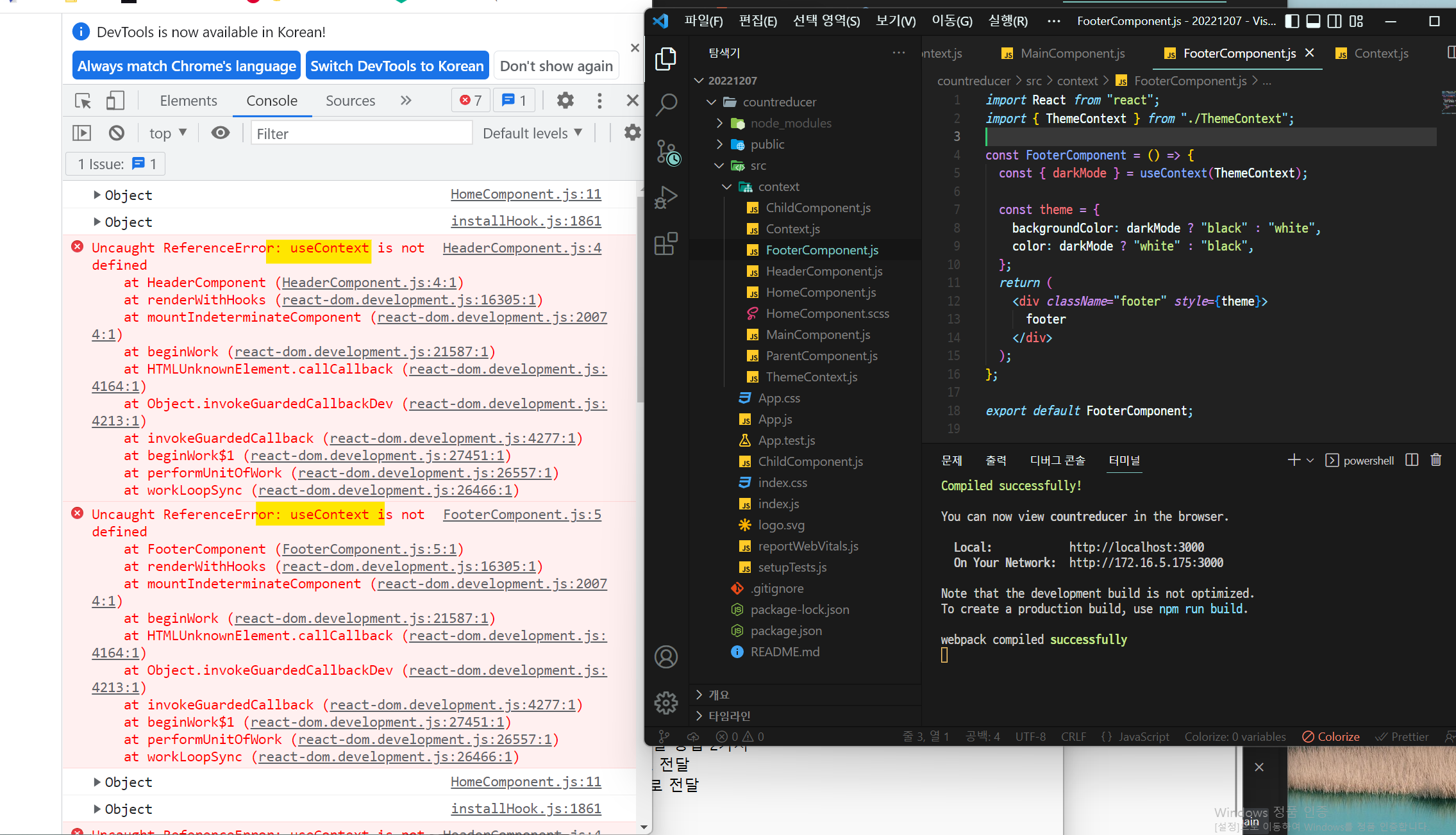Switch to the Sources tab in DevTools
This screenshot has height=835, width=1456.
(x=350, y=101)
